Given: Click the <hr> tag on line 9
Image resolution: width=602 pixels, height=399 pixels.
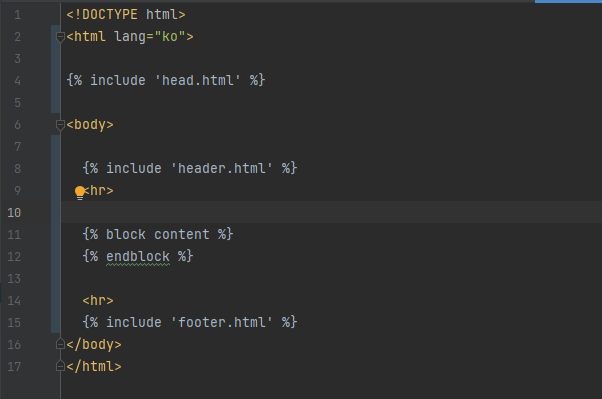Looking at the screenshot, I should 98,190.
